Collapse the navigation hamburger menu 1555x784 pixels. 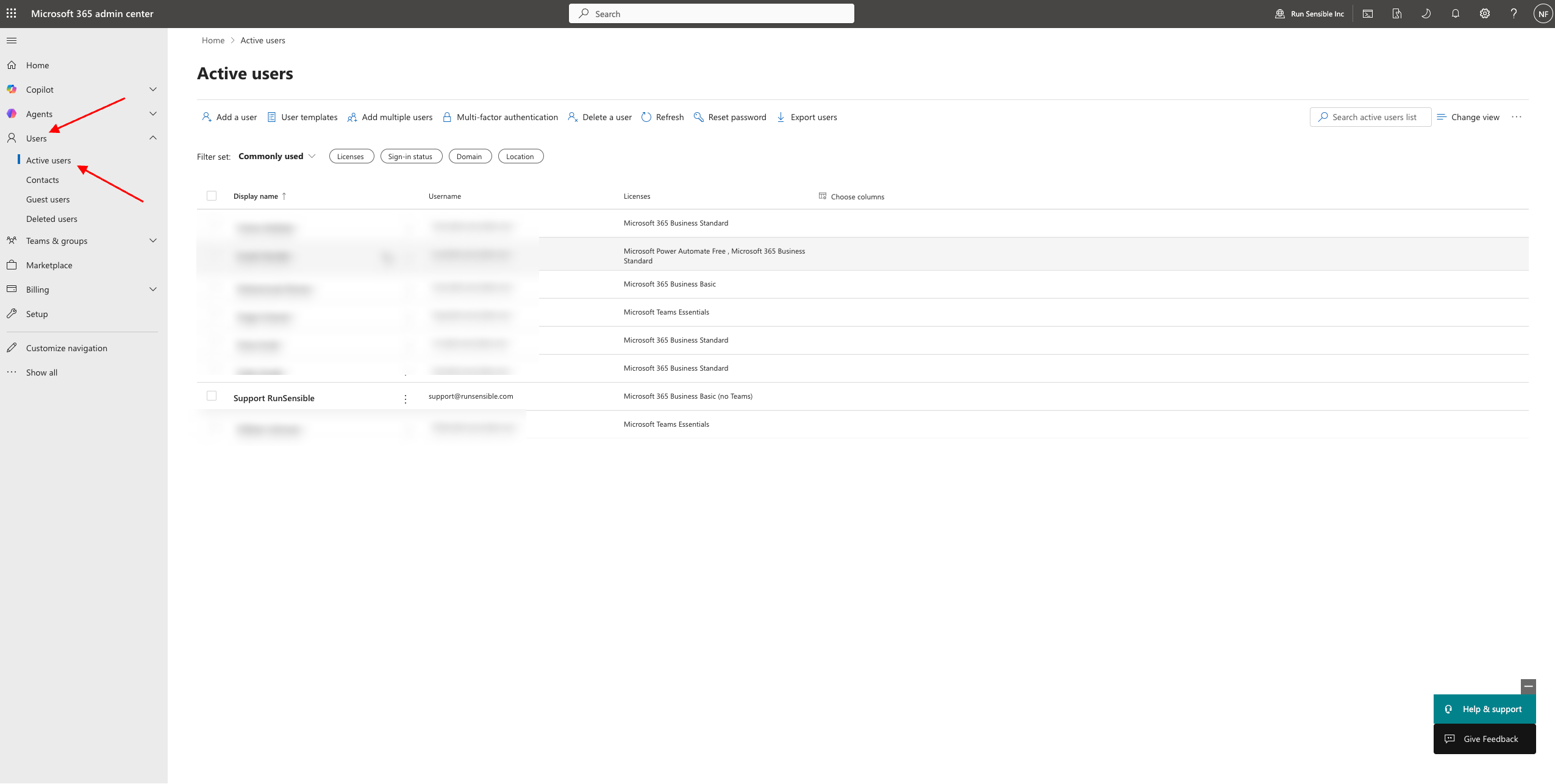(12, 40)
